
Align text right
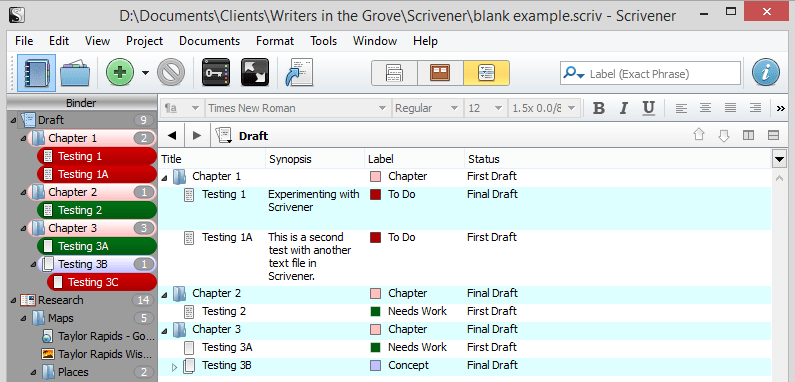pos(755,108)
